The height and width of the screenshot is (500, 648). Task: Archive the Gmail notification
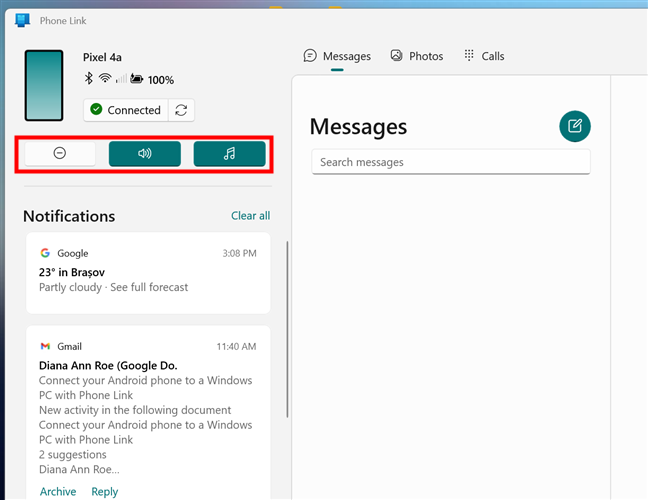(x=58, y=492)
